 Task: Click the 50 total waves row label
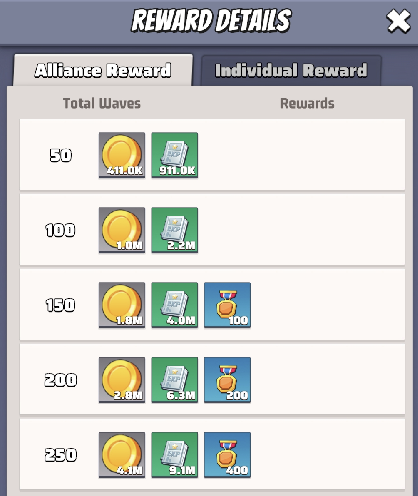(61, 155)
